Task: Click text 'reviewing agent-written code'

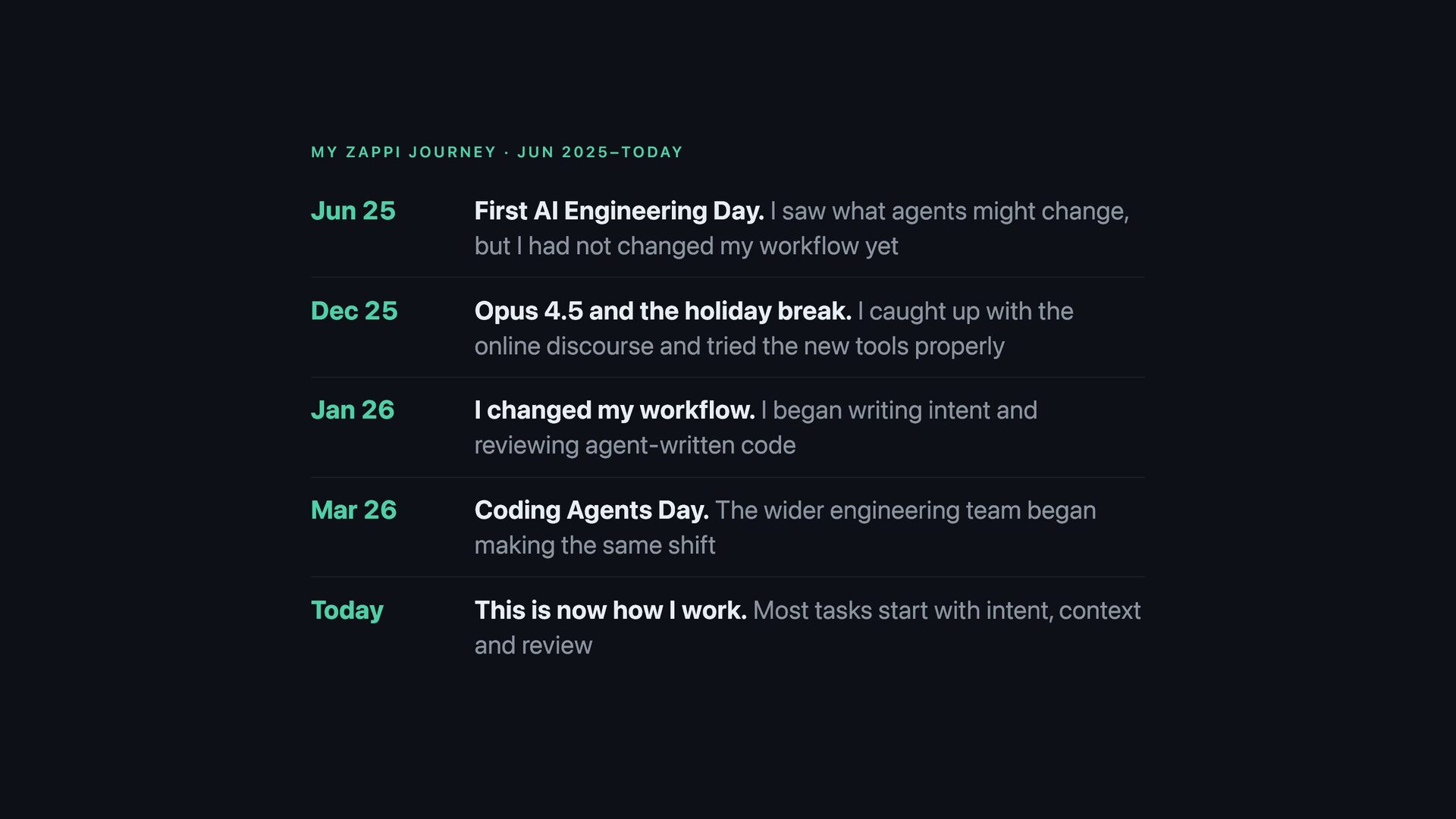Action: [635, 446]
